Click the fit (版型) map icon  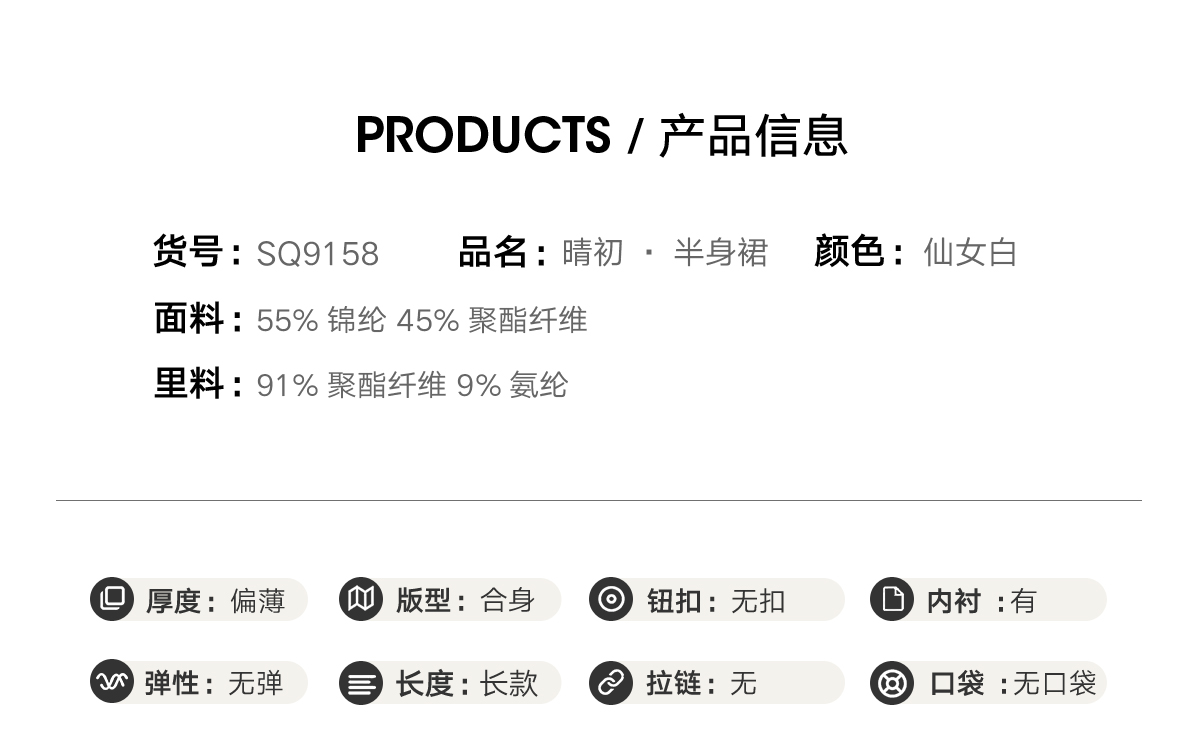pyautogui.click(x=360, y=599)
